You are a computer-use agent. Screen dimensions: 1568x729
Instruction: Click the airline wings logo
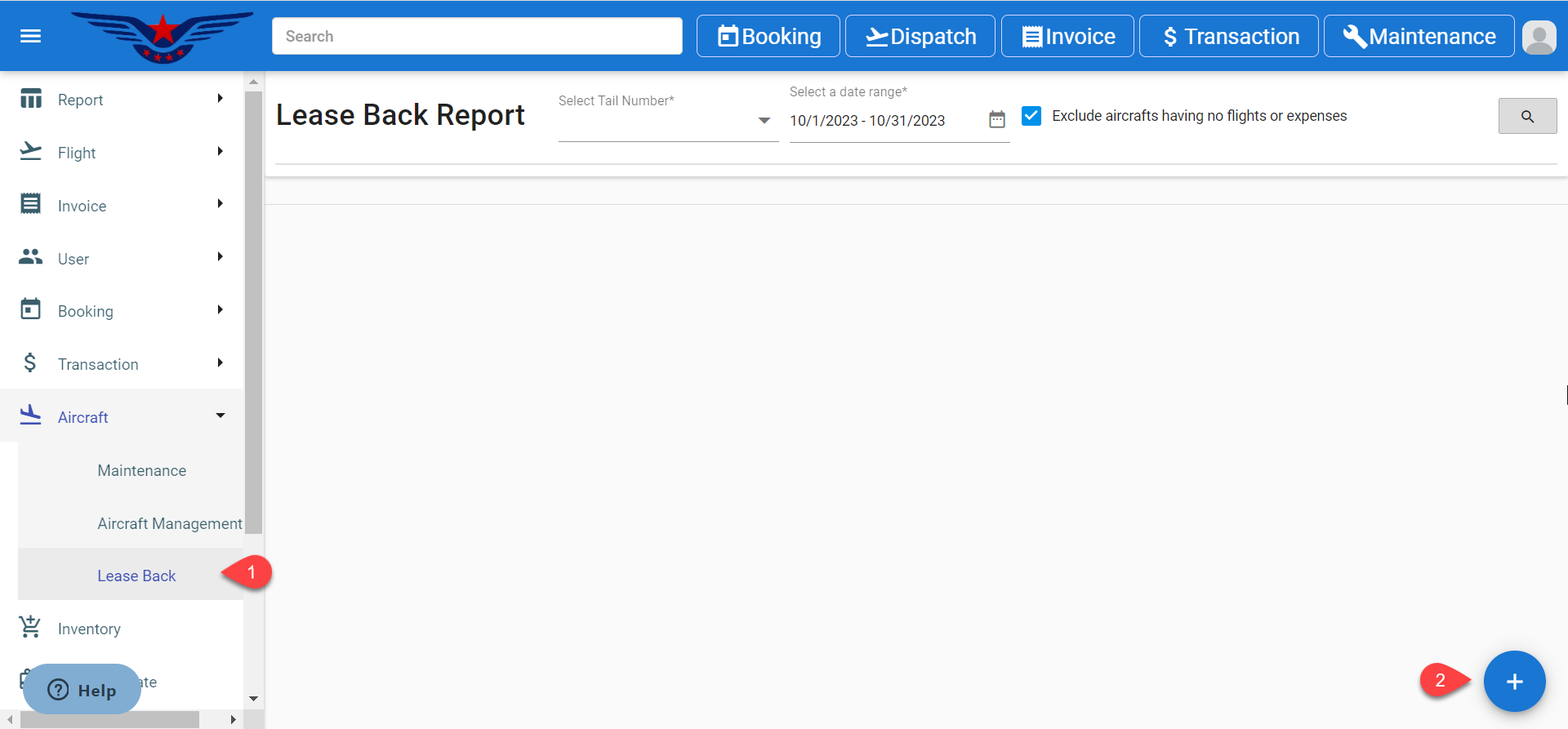click(x=163, y=37)
